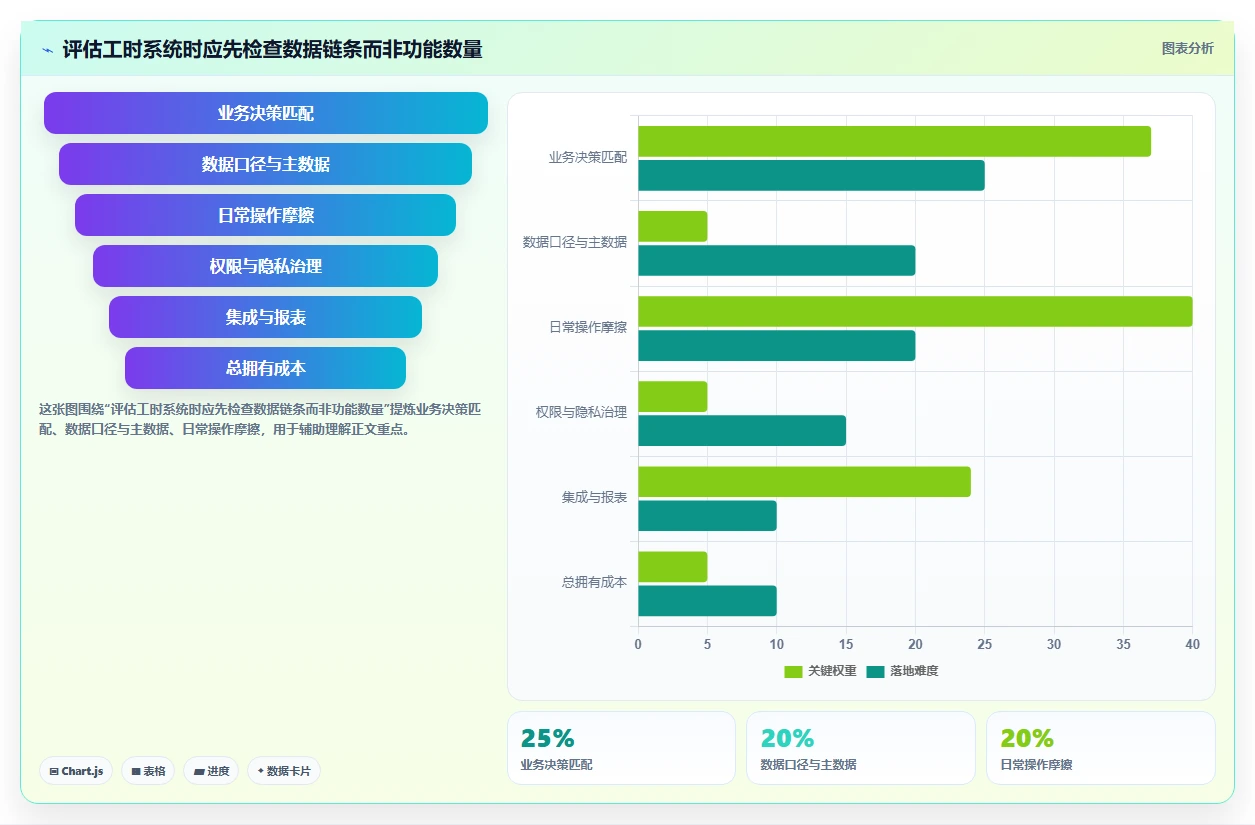Open the 25% 业务决策匹配 stat card

pos(621,748)
